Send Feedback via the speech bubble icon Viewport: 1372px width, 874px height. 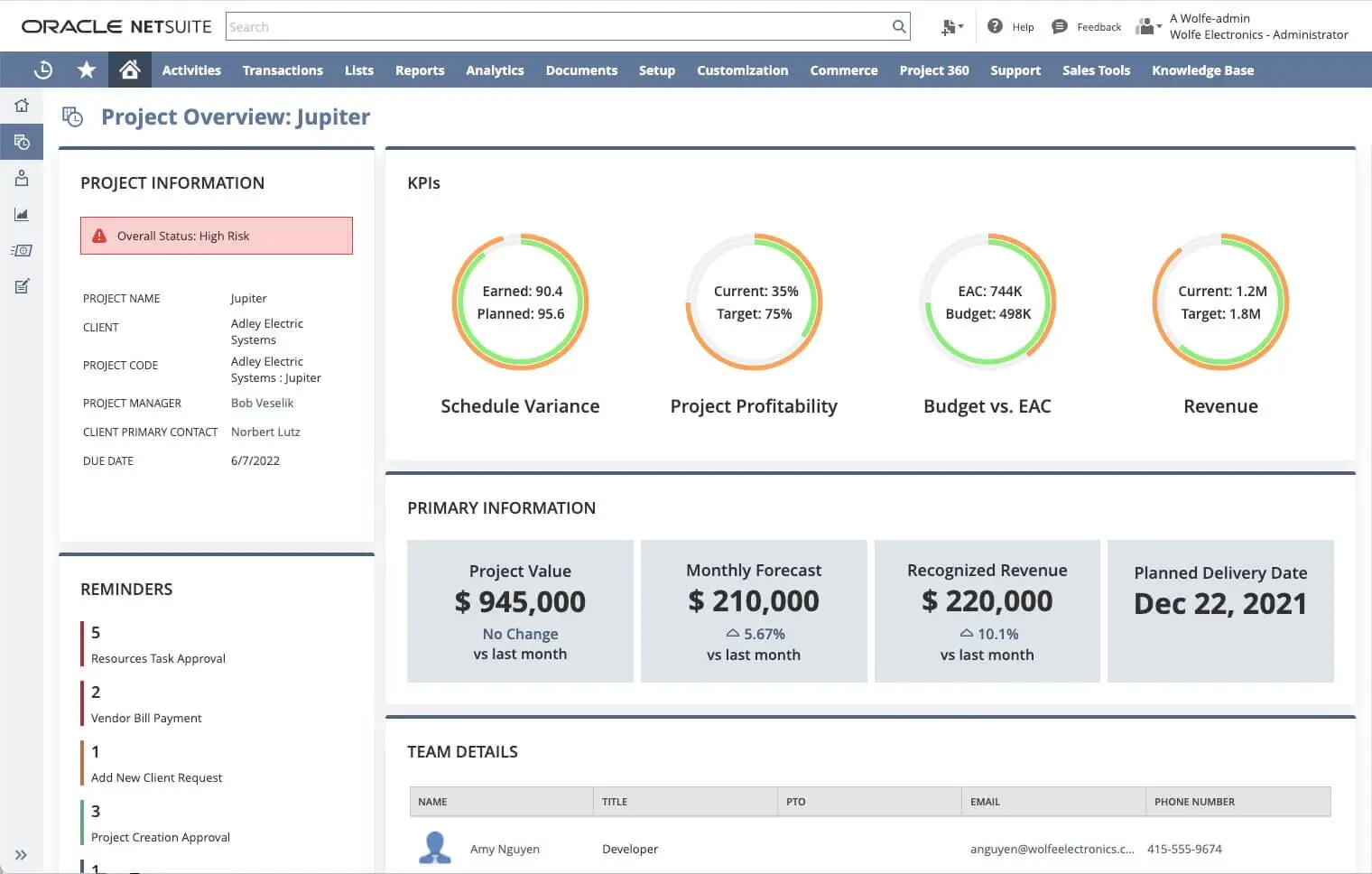tap(1059, 26)
